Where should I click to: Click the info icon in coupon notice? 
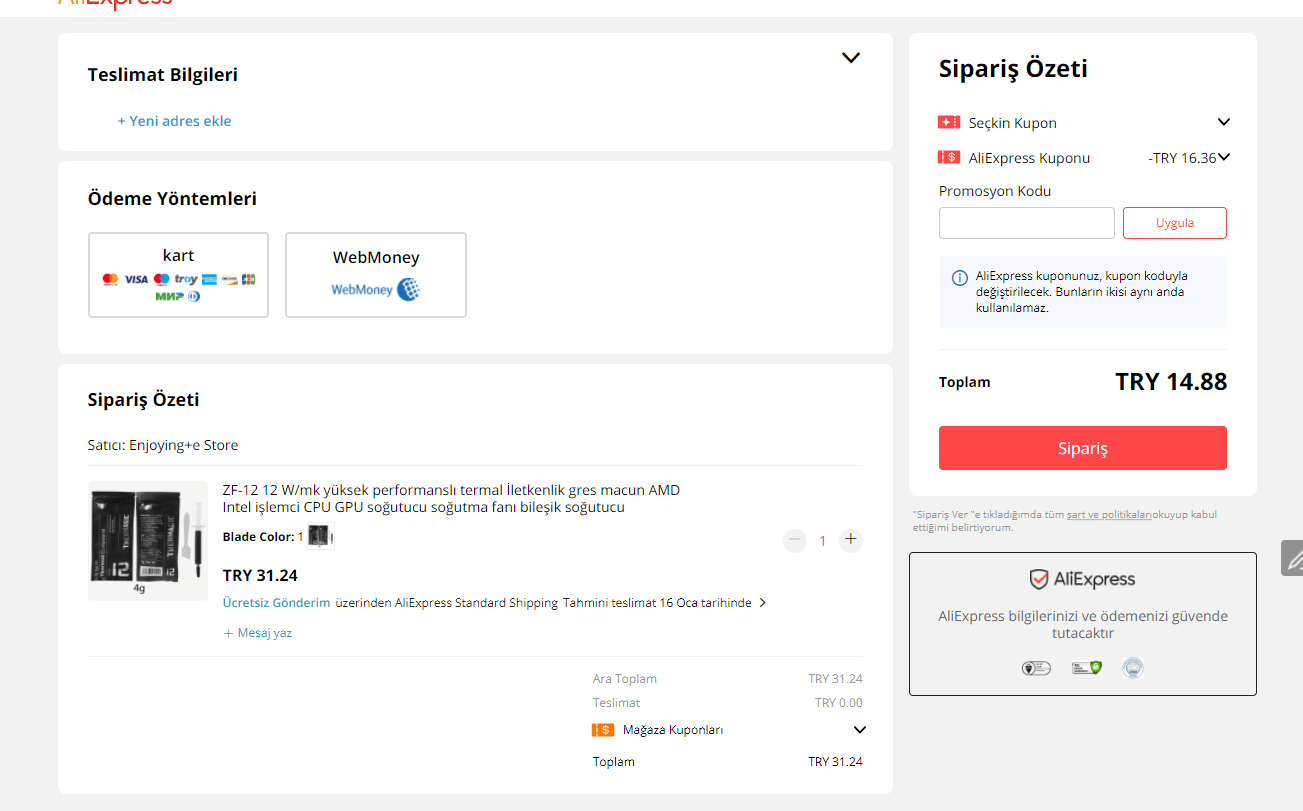click(x=959, y=277)
